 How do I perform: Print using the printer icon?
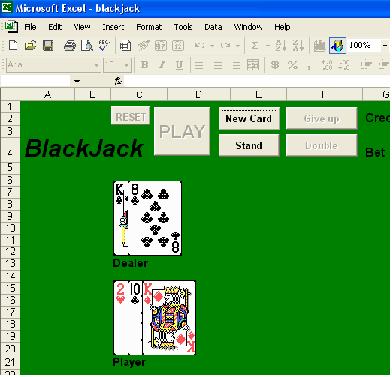pos(70,45)
